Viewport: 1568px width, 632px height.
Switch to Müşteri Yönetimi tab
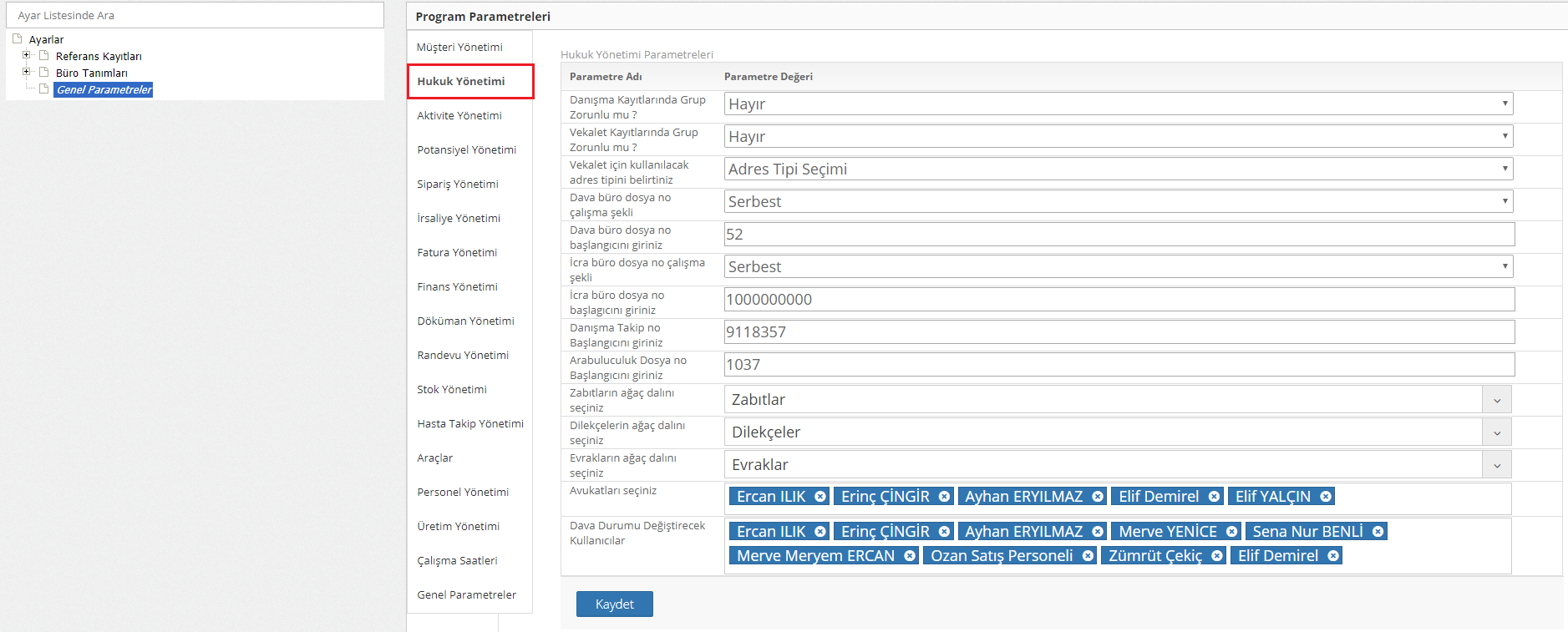pyautogui.click(x=459, y=48)
